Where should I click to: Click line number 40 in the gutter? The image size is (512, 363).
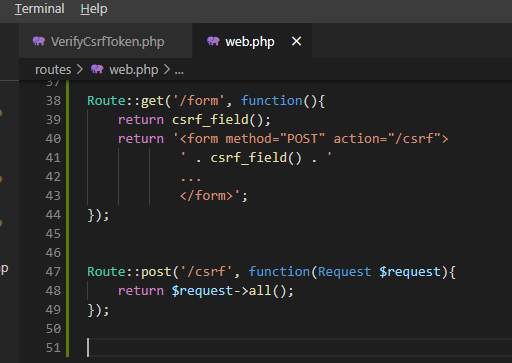(53, 139)
